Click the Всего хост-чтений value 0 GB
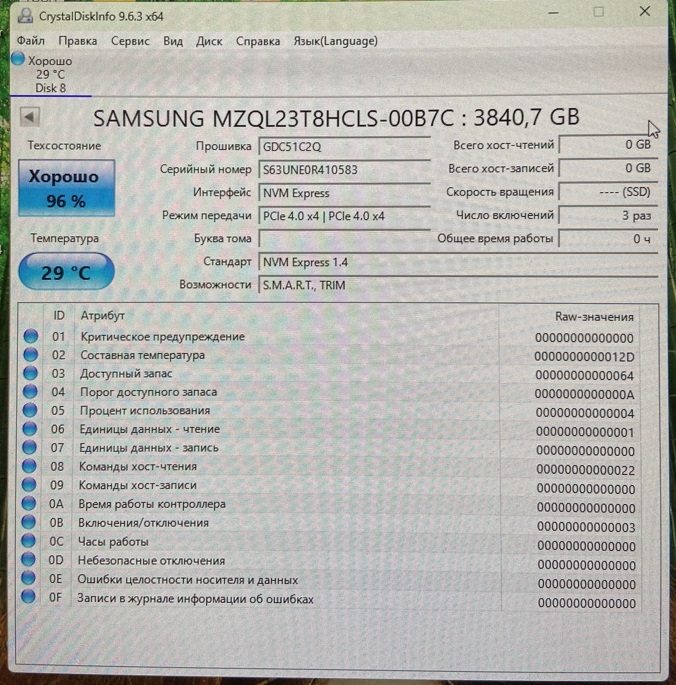The image size is (676, 685). point(608,145)
